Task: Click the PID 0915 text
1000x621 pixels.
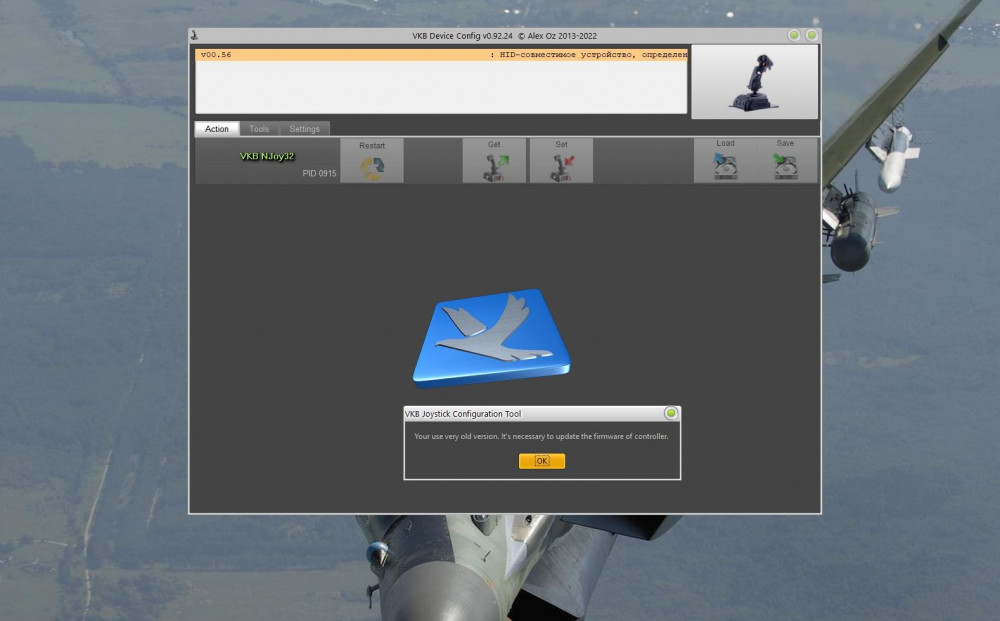Action: tap(319, 173)
